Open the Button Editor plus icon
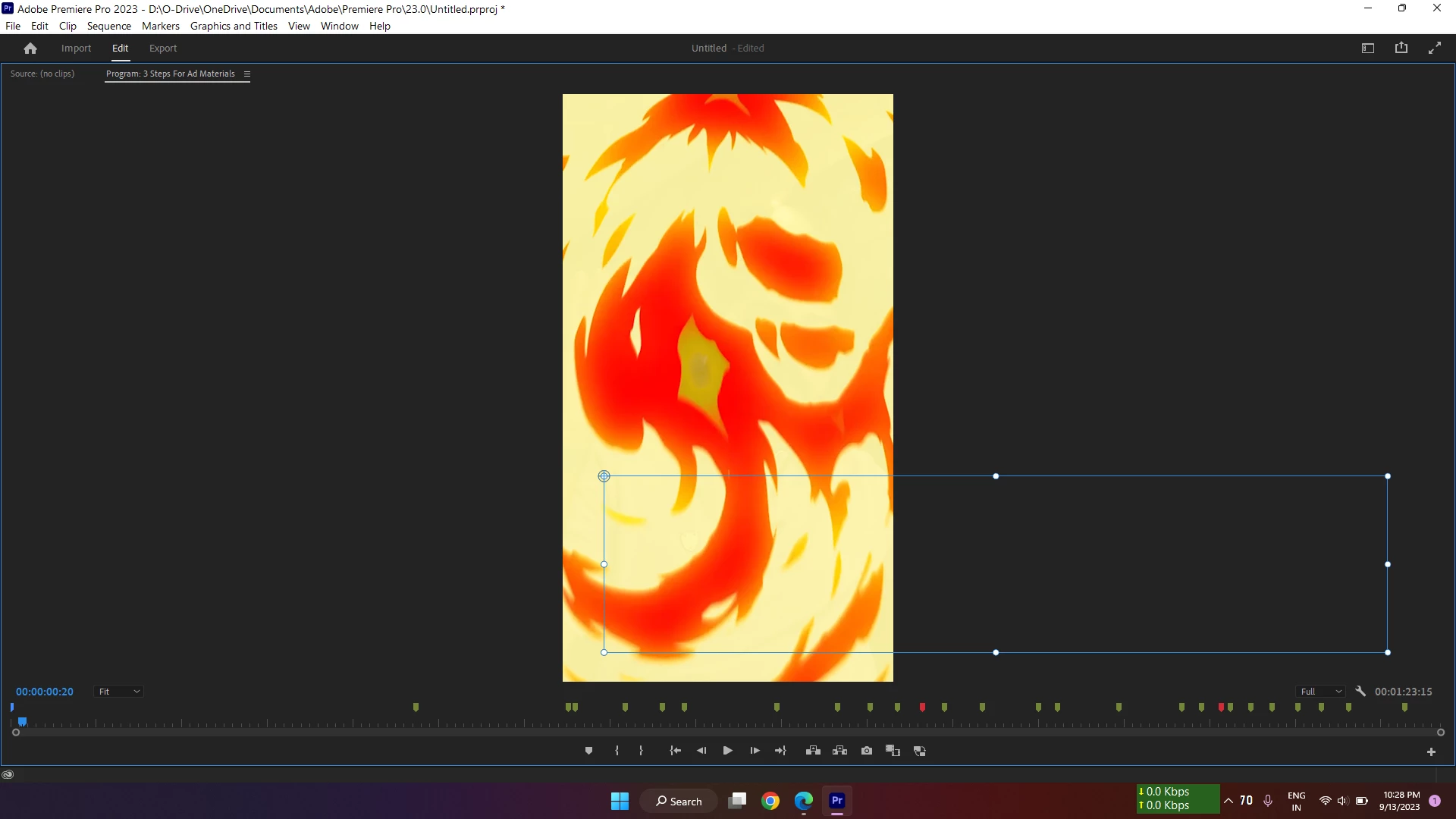1456x819 pixels. [1431, 752]
